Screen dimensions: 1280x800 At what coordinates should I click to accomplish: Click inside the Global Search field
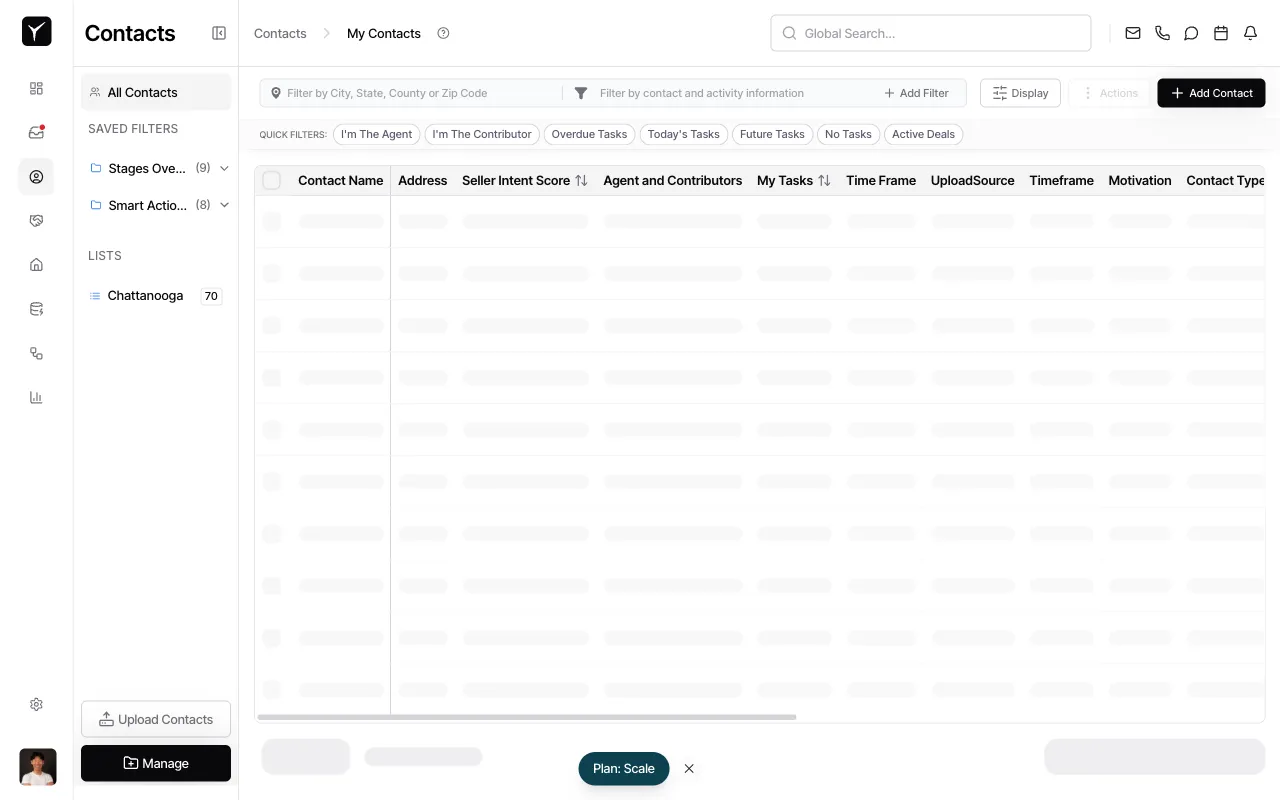pos(930,33)
